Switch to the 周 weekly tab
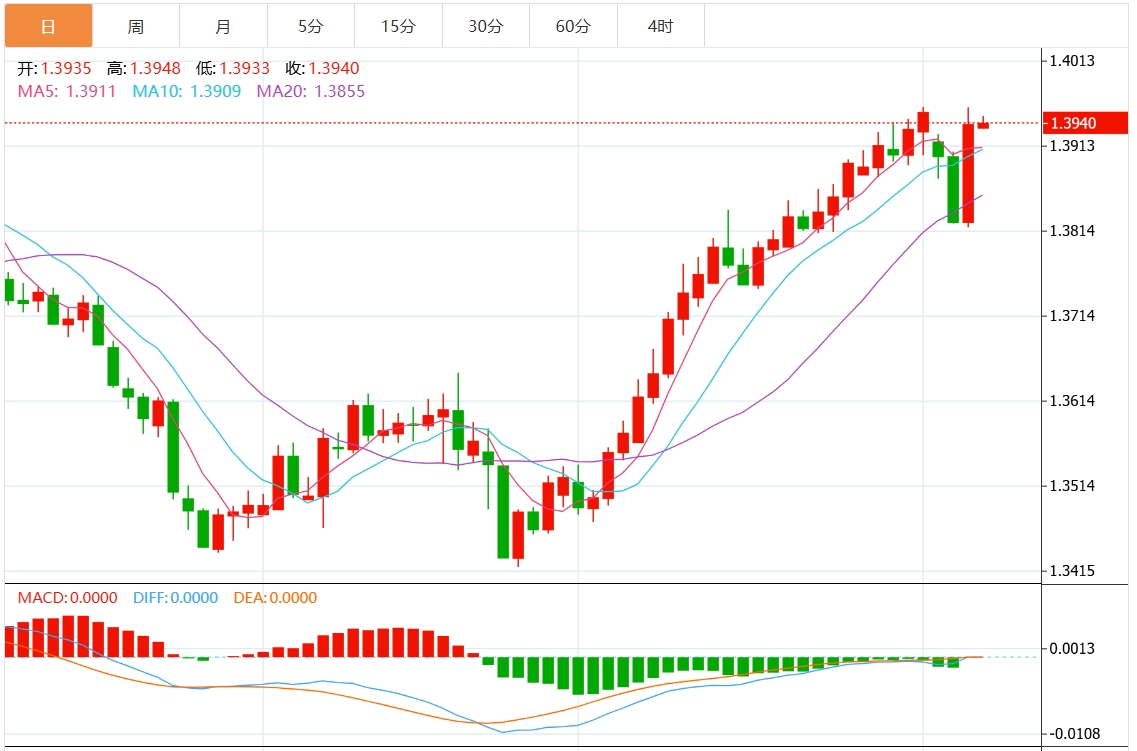This screenshot has width=1137, height=751. click(x=136, y=26)
